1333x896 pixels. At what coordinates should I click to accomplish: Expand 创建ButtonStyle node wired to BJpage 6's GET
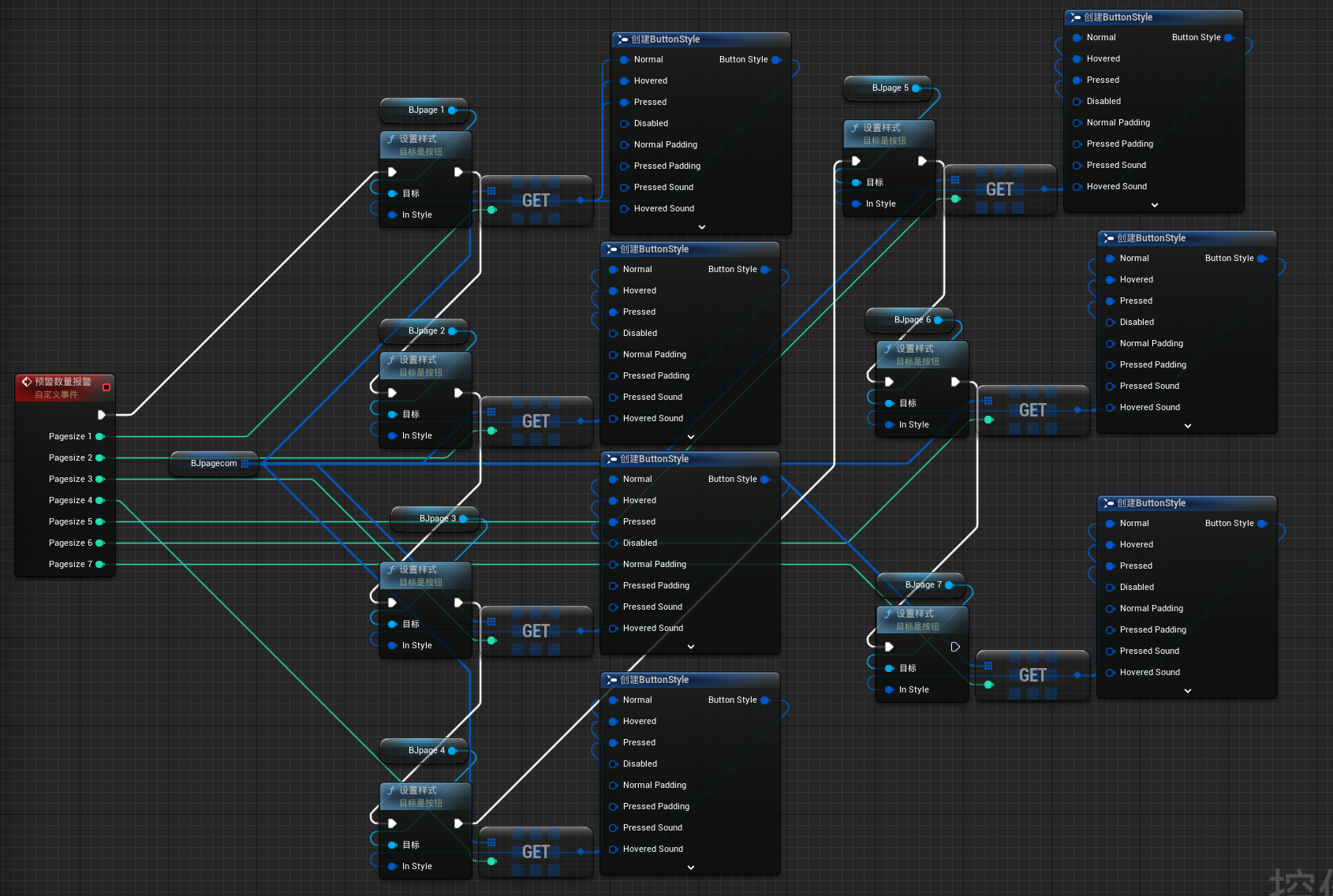pos(1188,426)
